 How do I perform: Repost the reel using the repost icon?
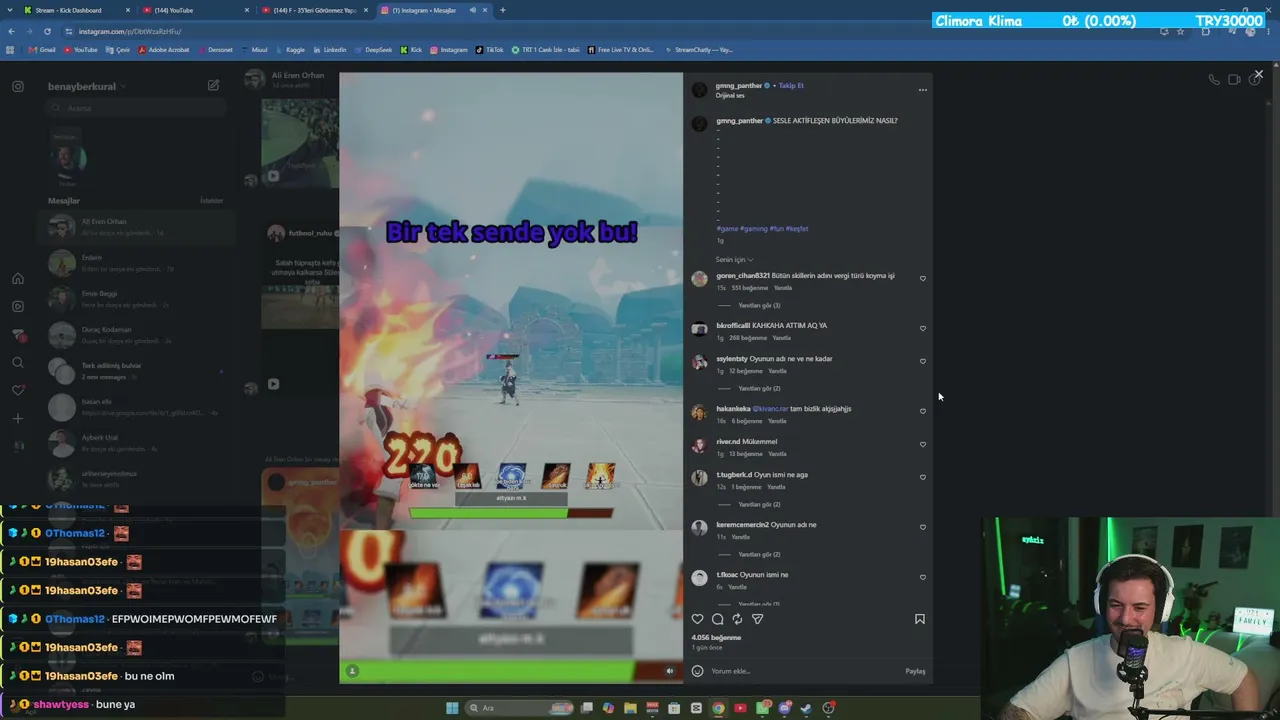[738, 619]
